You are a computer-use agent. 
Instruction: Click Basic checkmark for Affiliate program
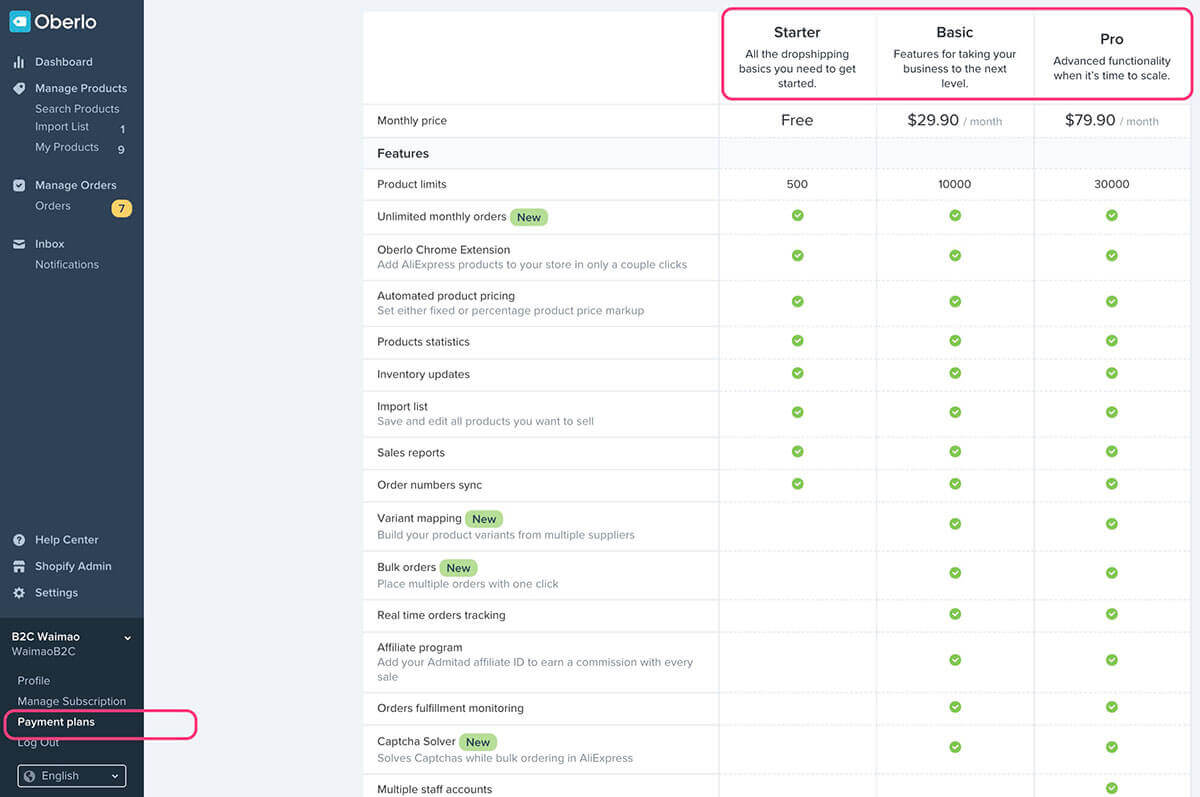[955, 660]
